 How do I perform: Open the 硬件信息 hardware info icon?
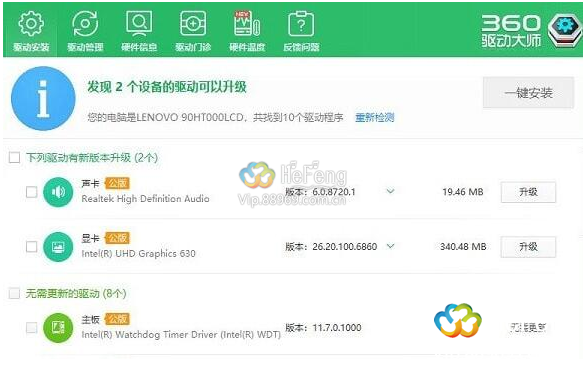click(139, 23)
